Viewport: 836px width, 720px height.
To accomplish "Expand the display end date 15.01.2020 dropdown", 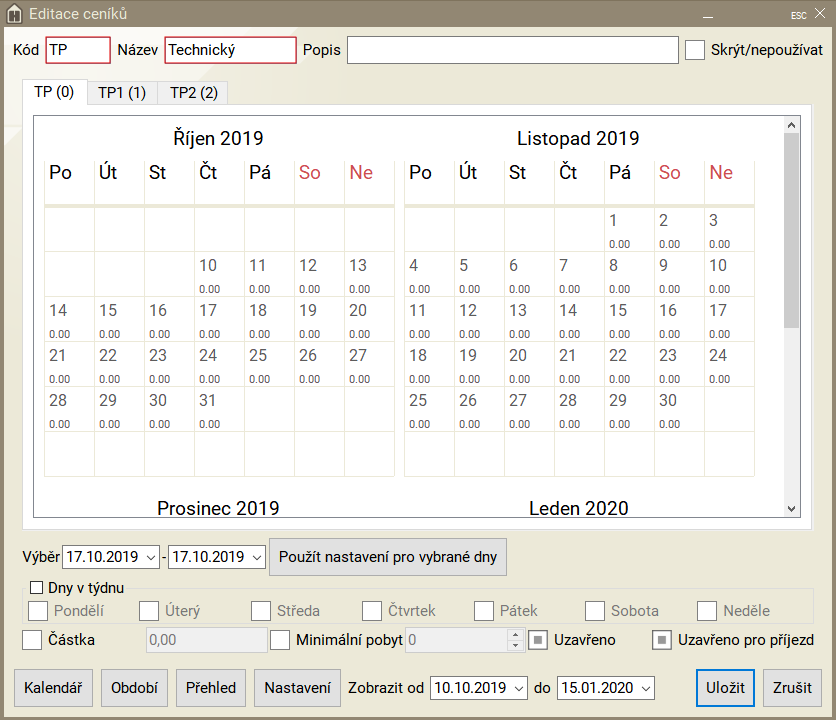I will (x=645, y=688).
